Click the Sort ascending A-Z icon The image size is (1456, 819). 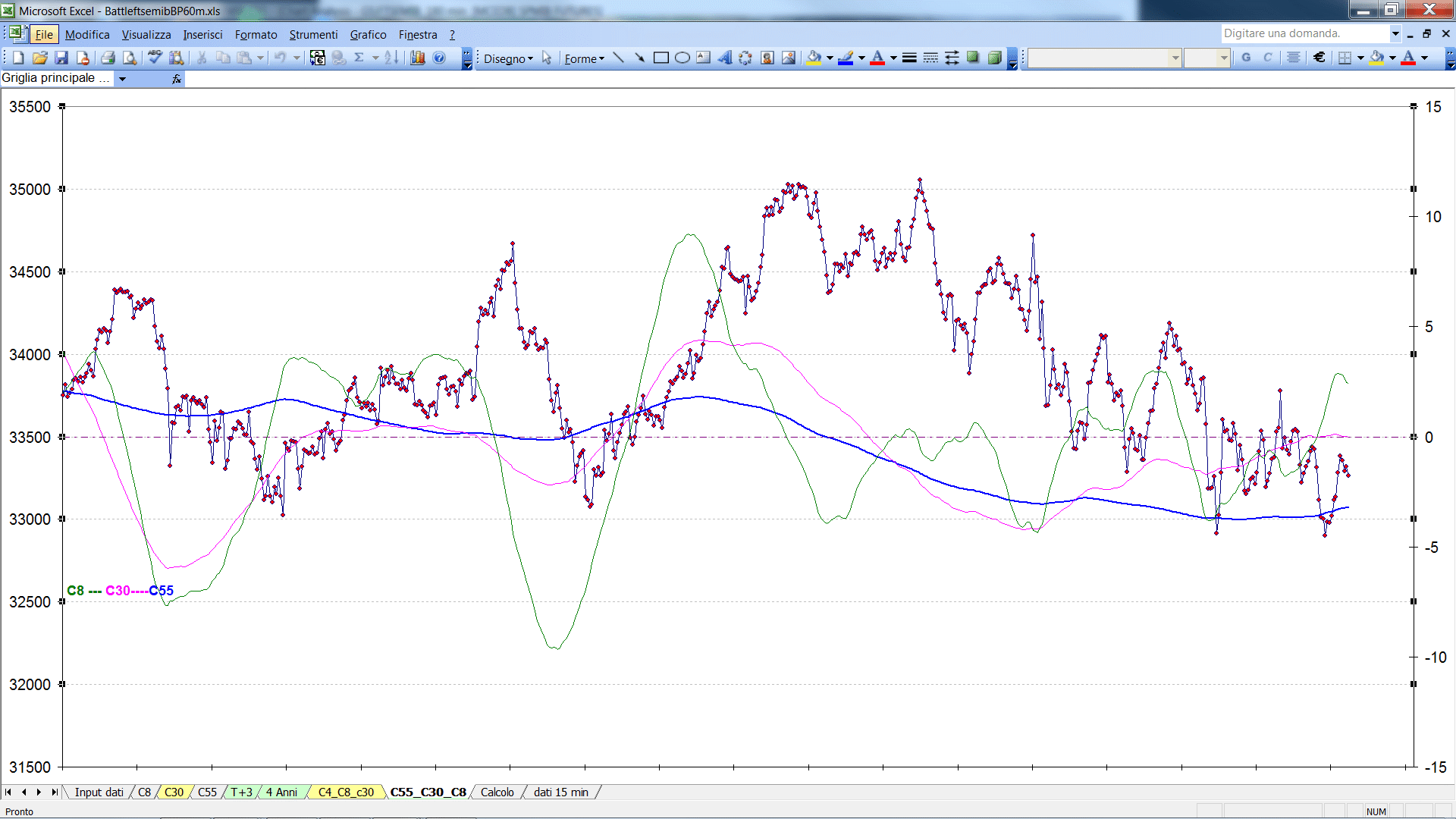(391, 58)
